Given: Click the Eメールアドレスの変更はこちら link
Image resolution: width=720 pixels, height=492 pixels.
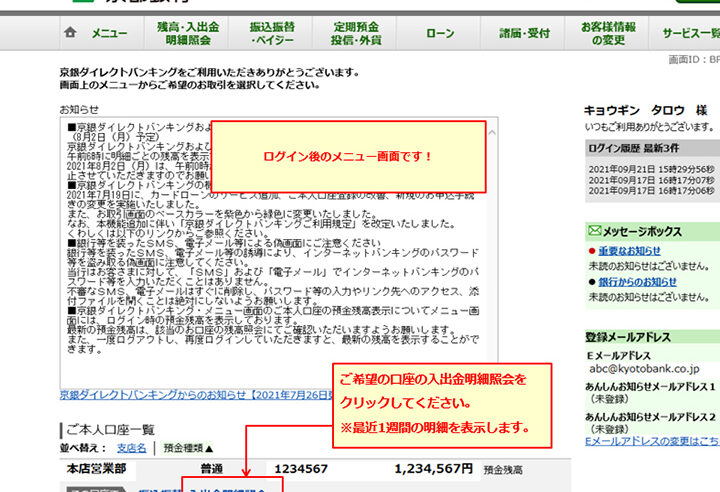Looking at the screenshot, I should pos(650,441).
